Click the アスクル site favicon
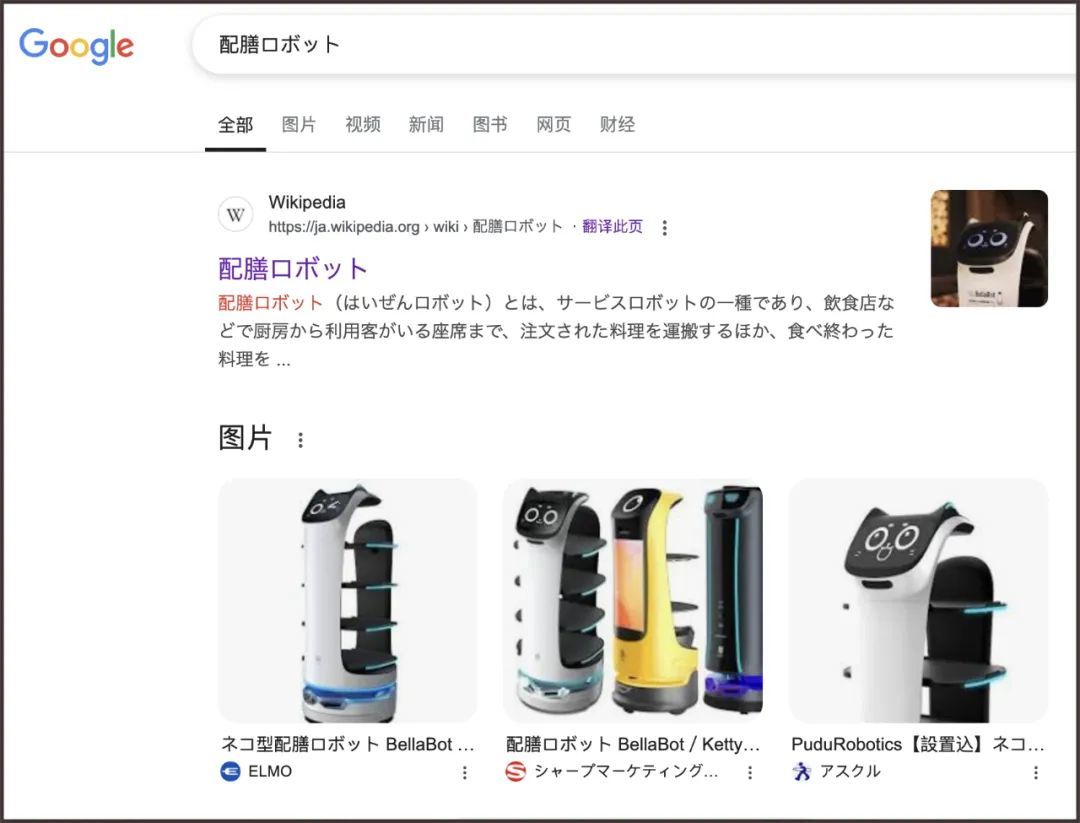1080x823 pixels. tap(803, 771)
